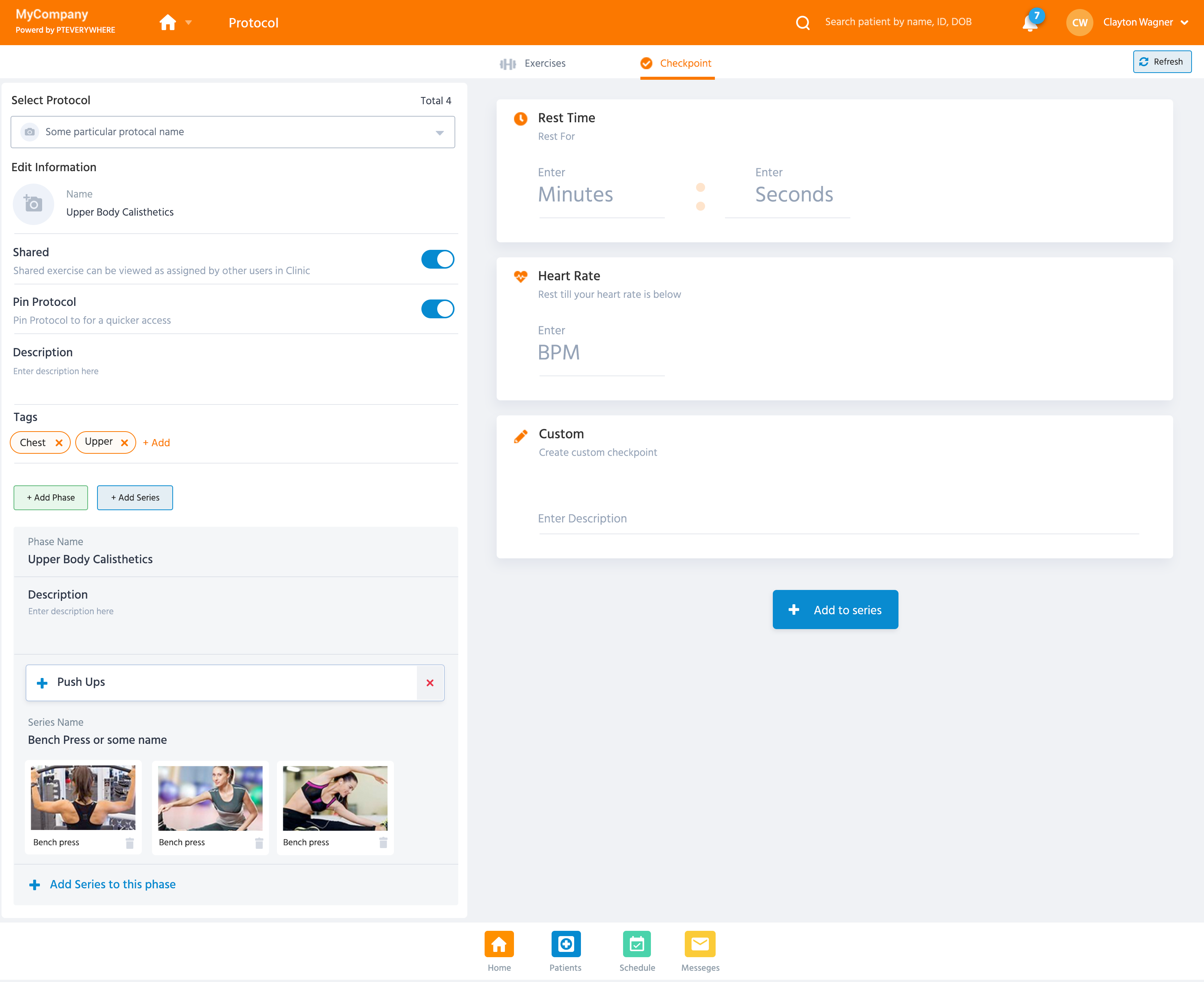Open the Select Protocol dropdown
This screenshot has height=982, width=1204.
point(439,133)
